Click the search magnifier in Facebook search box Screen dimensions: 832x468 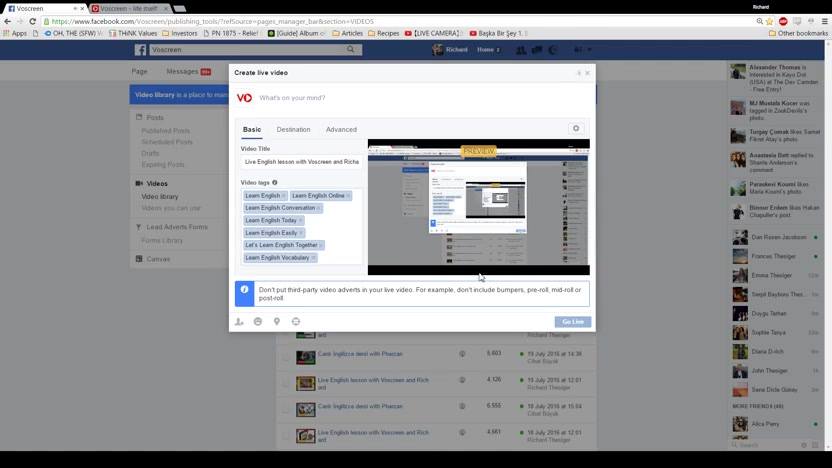[x=351, y=49]
